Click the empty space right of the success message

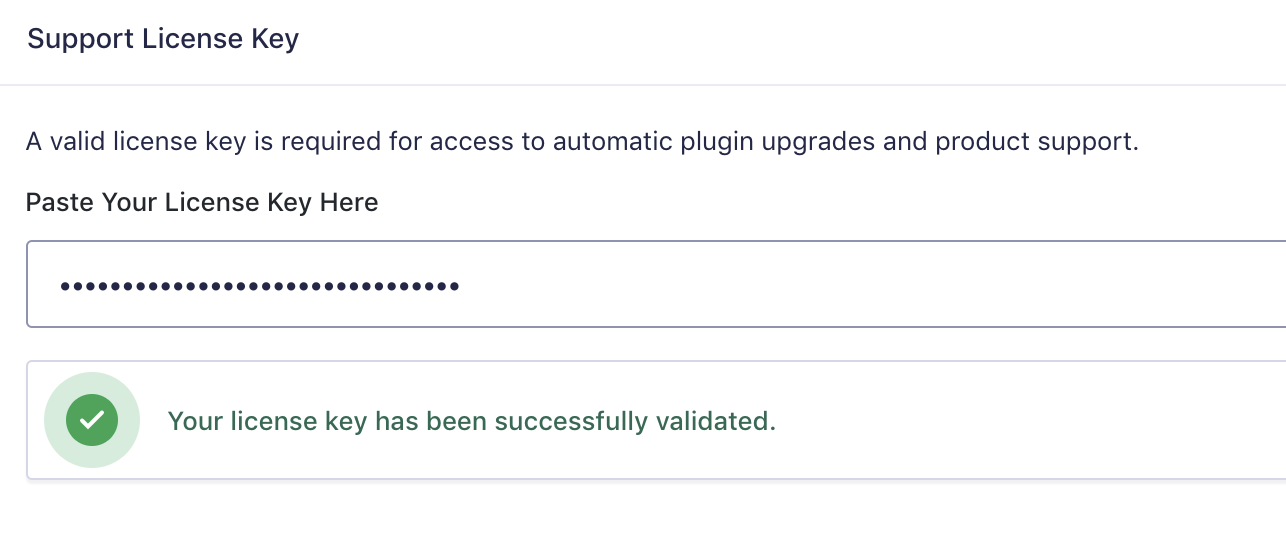point(1030,420)
